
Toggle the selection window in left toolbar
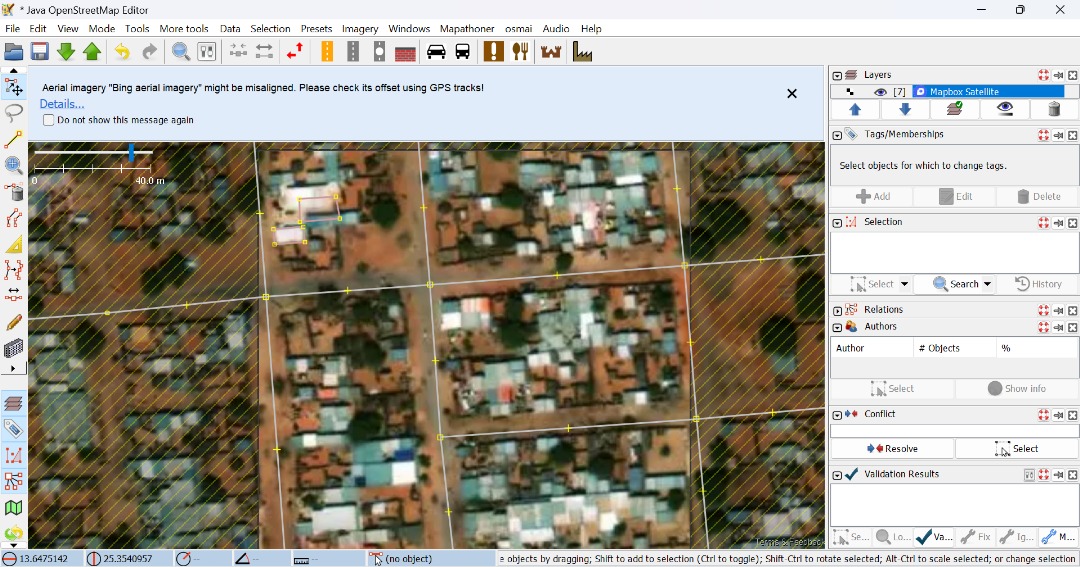[x=13, y=455]
